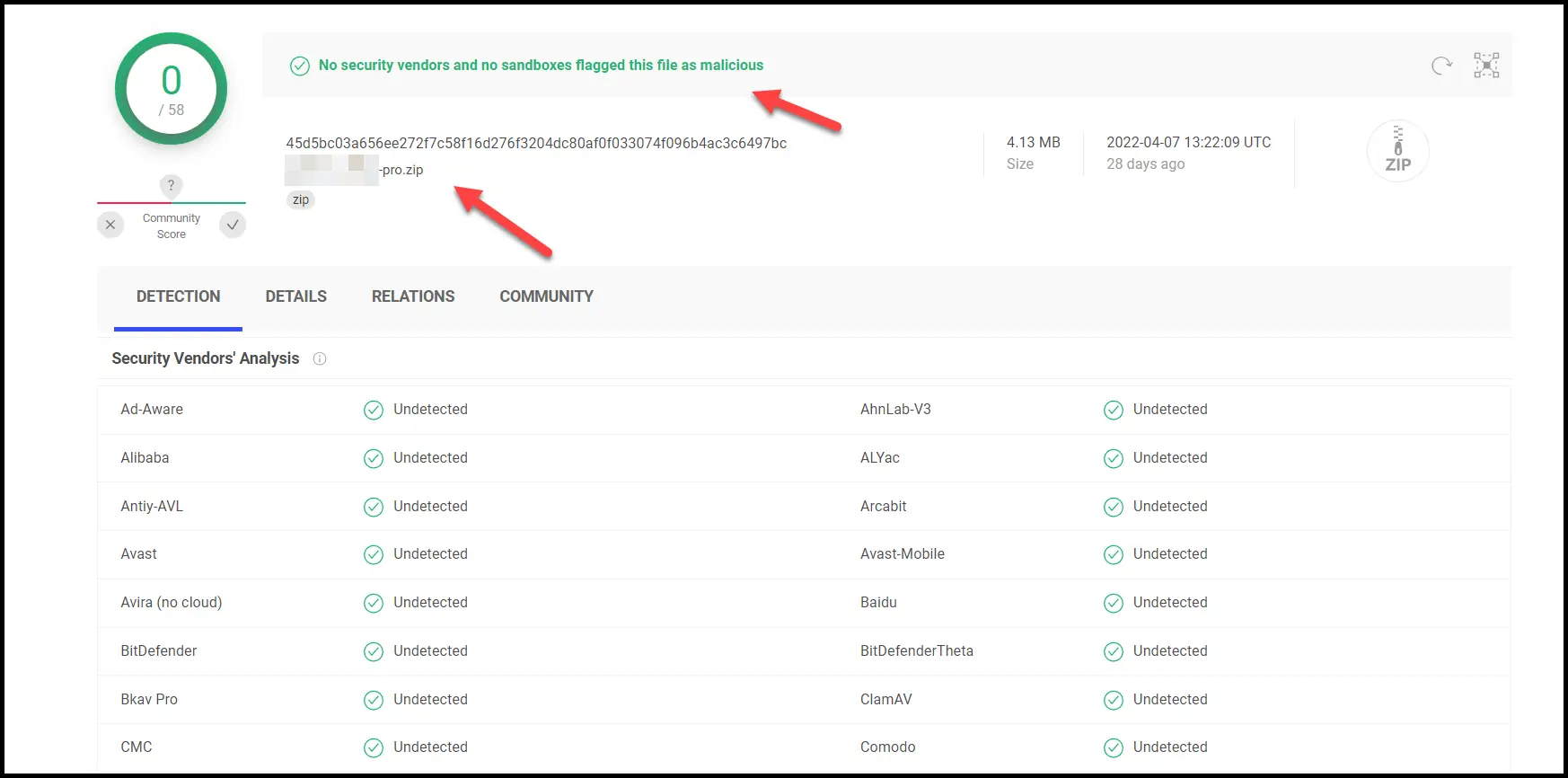
Task: Click the file SHA-256 hash text
Action: point(536,143)
